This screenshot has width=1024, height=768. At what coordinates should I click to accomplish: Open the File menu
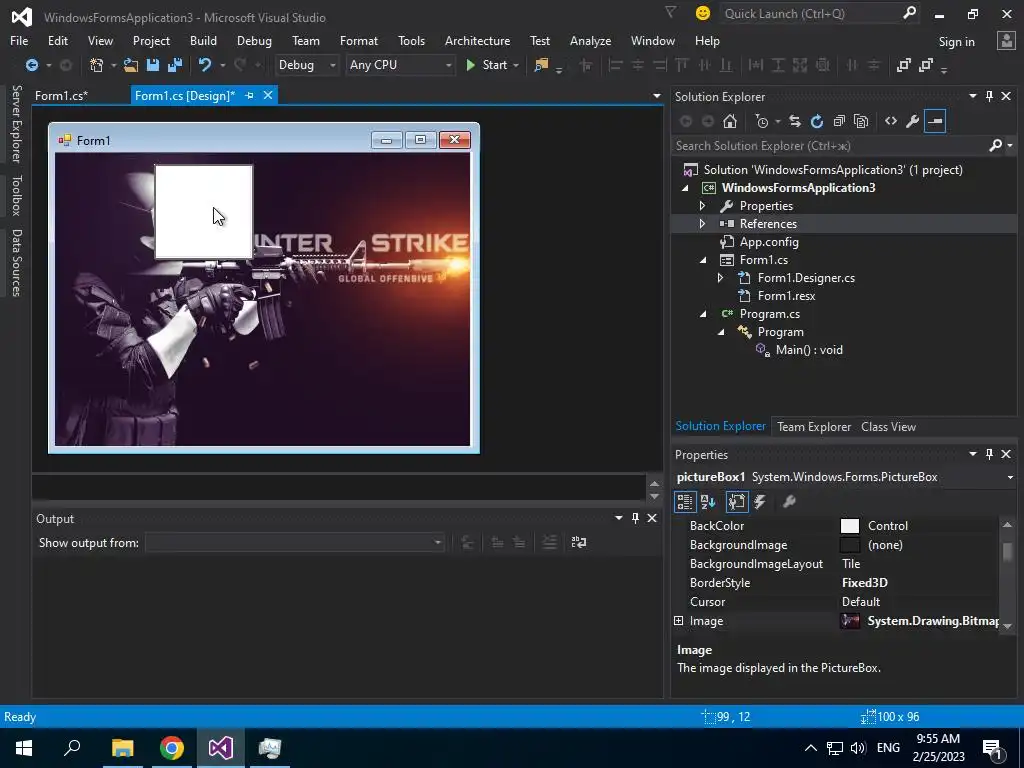pos(19,40)
